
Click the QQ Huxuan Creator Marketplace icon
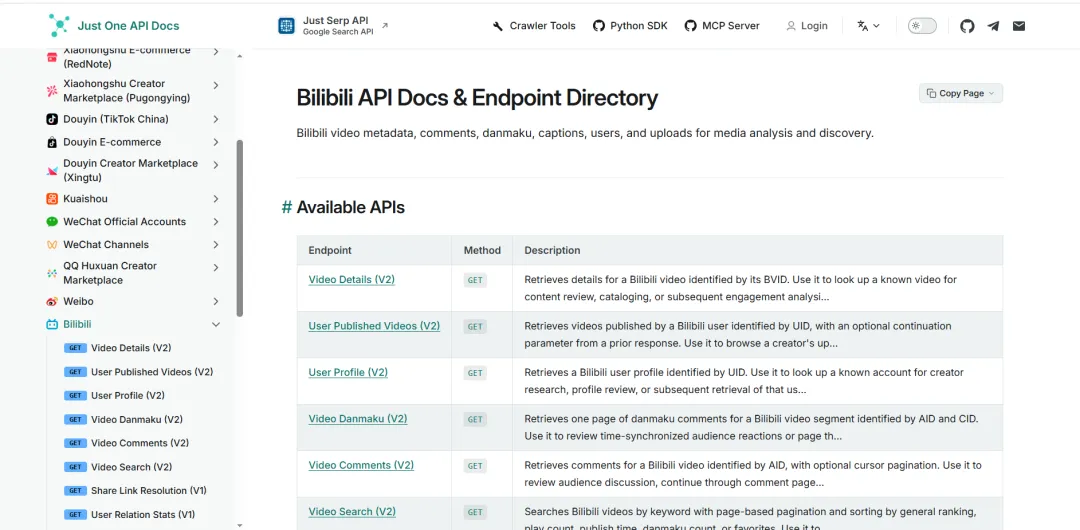(x=52, y=273)
